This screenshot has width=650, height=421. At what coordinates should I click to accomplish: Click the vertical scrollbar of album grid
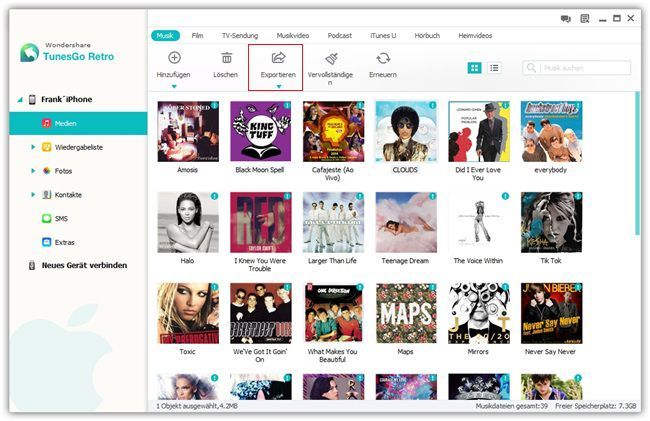click(638, 165)
